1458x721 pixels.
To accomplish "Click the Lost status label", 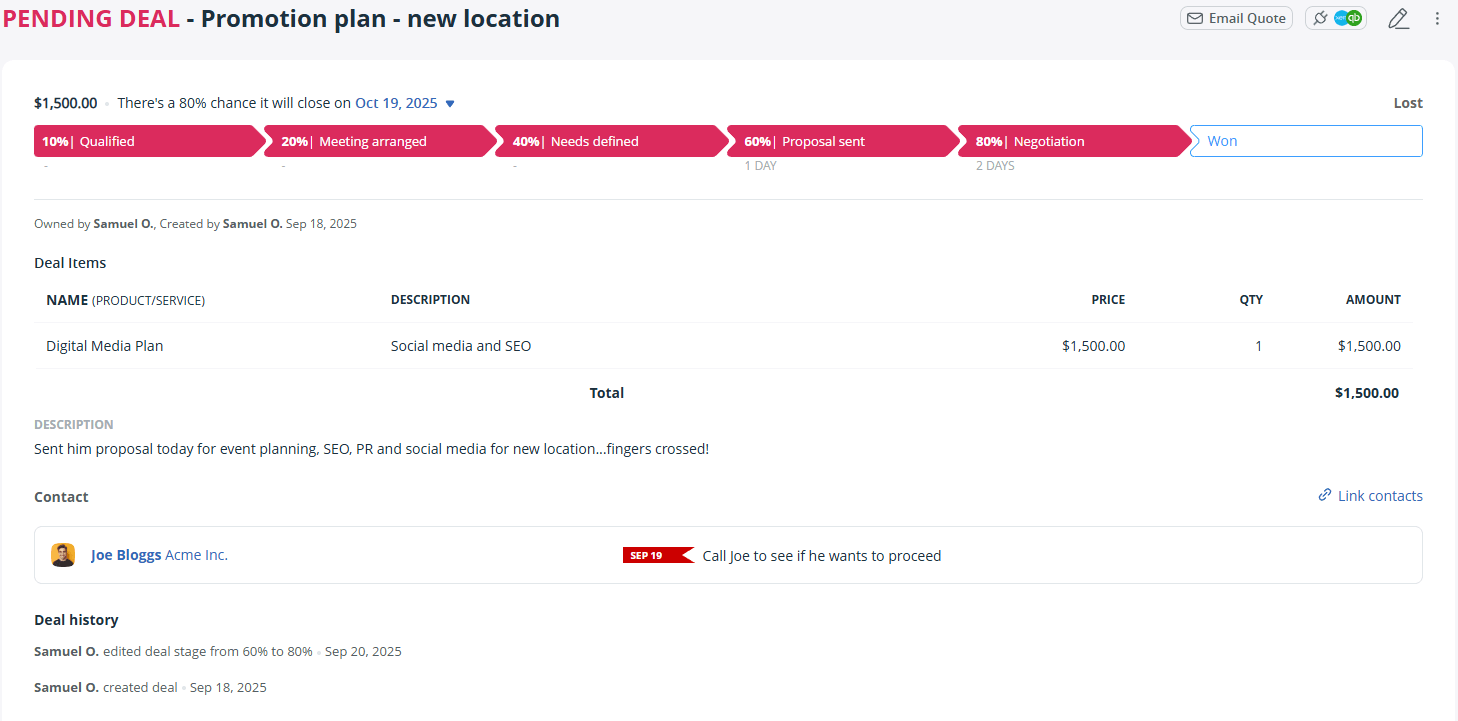I will point(1407,102).
